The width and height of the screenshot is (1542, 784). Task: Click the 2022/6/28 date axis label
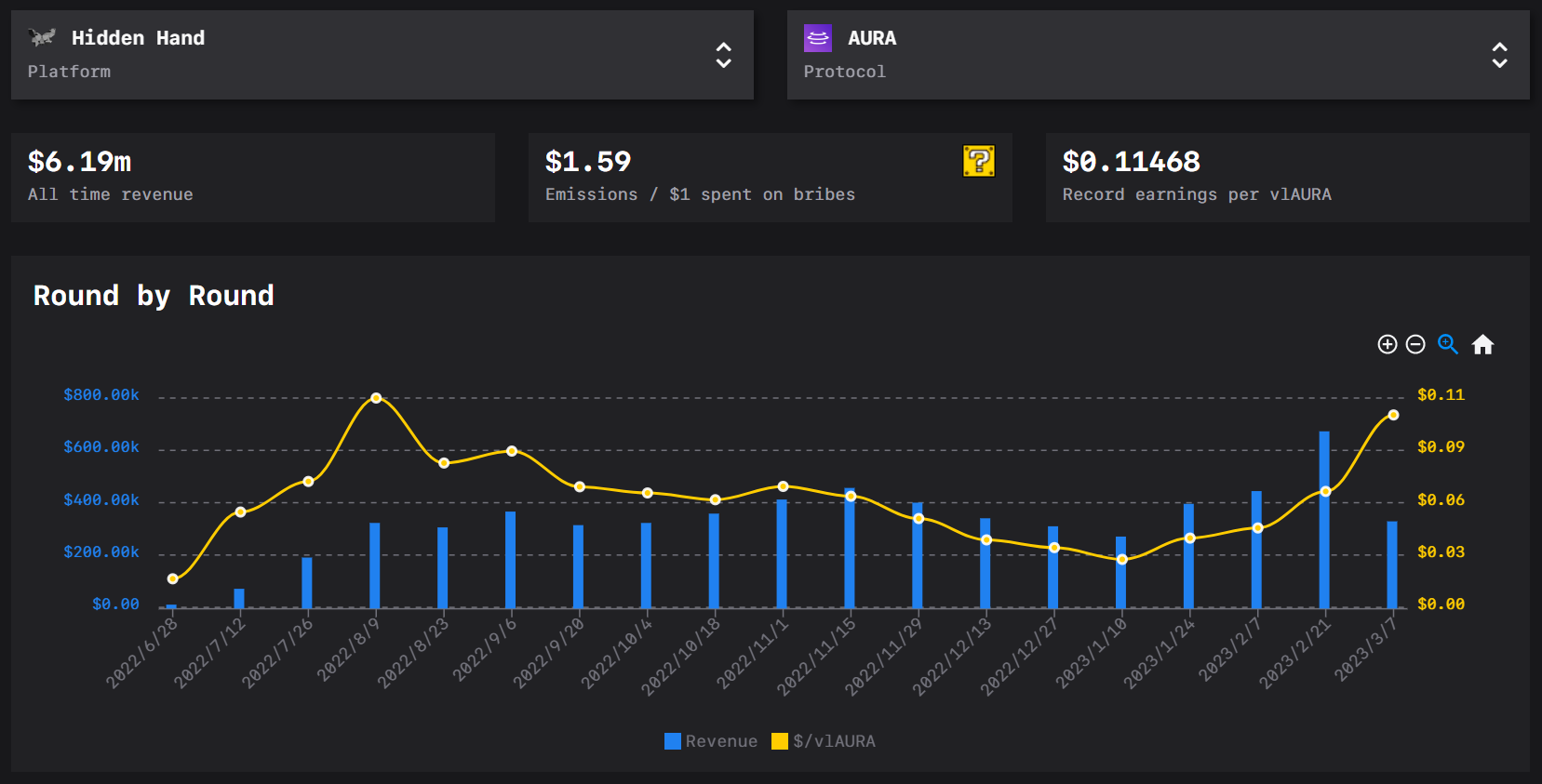141,653
